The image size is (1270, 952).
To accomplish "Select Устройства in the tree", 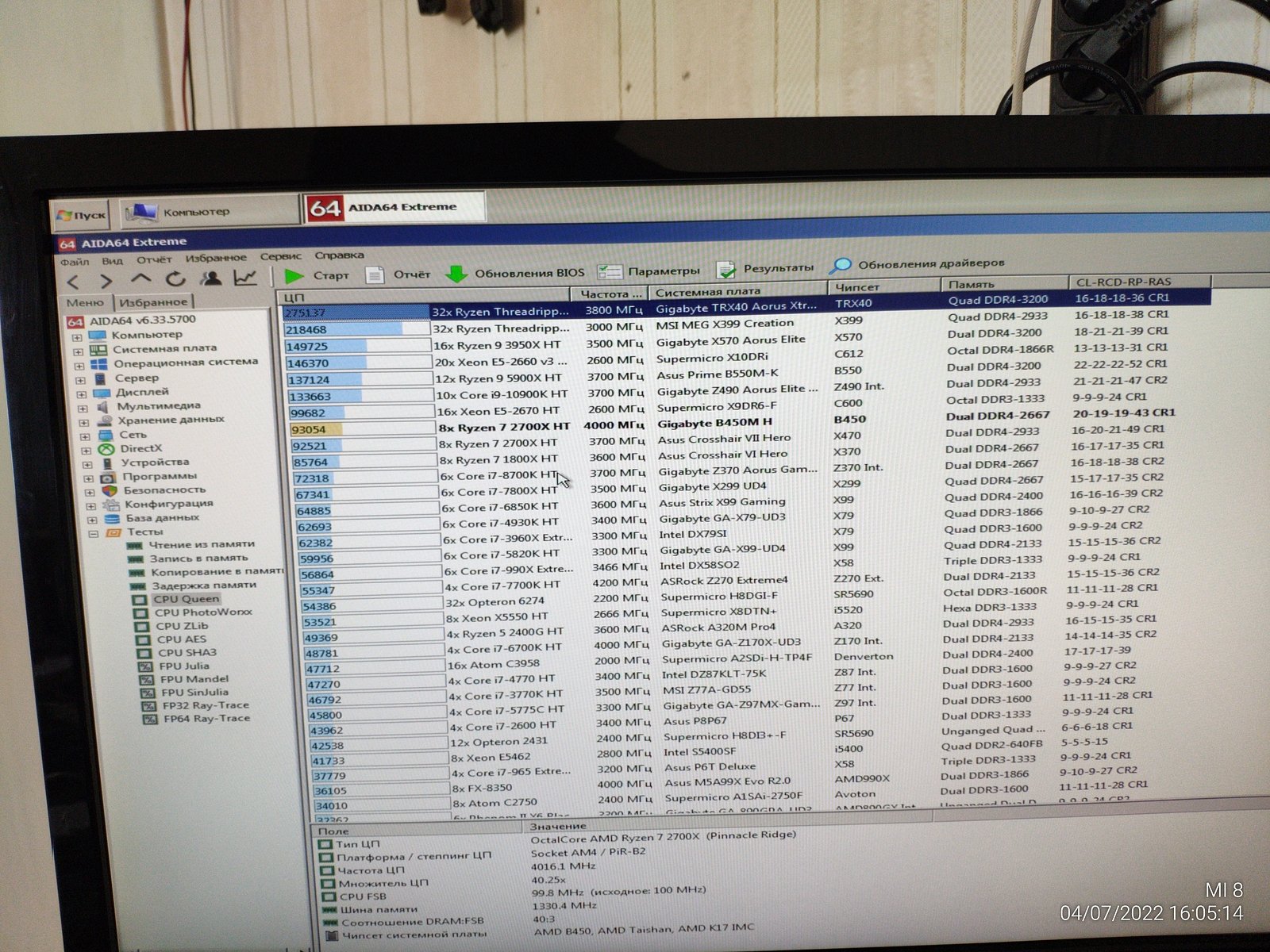I will click(x=145, y=462).
